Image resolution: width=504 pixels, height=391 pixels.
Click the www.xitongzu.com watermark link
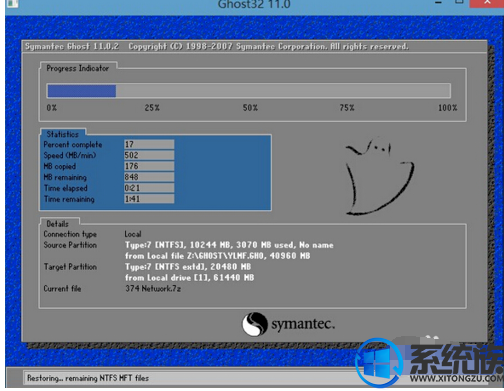coord(457,378)
